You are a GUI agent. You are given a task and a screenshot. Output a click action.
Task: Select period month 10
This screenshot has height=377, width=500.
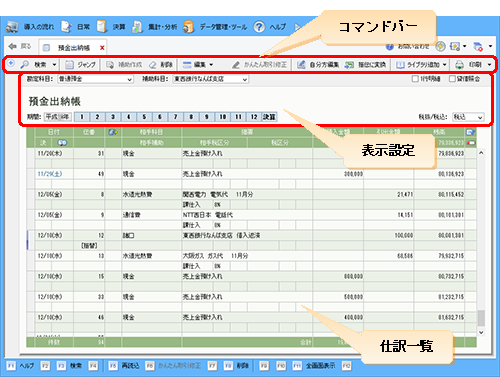(222, 117)
